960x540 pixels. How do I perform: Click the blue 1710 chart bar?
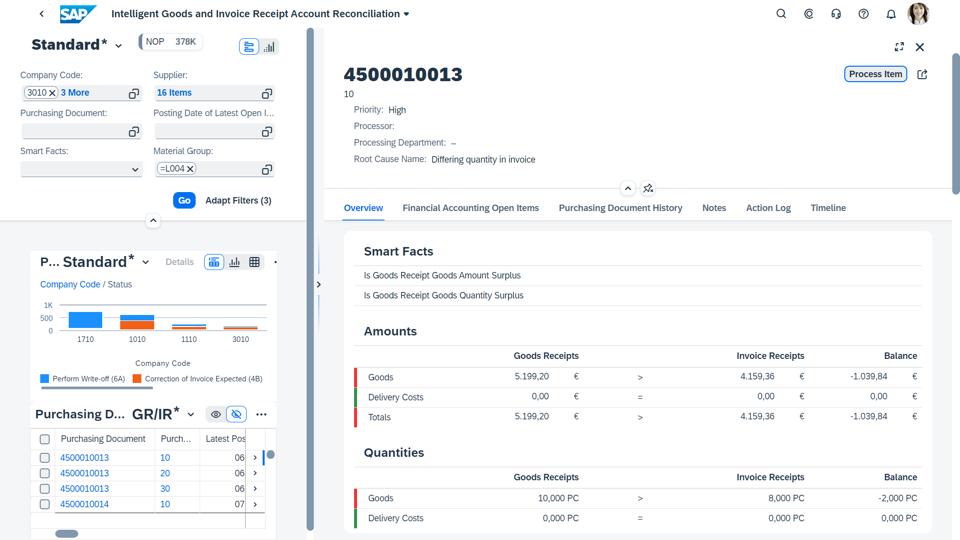(x=85, y=320)
